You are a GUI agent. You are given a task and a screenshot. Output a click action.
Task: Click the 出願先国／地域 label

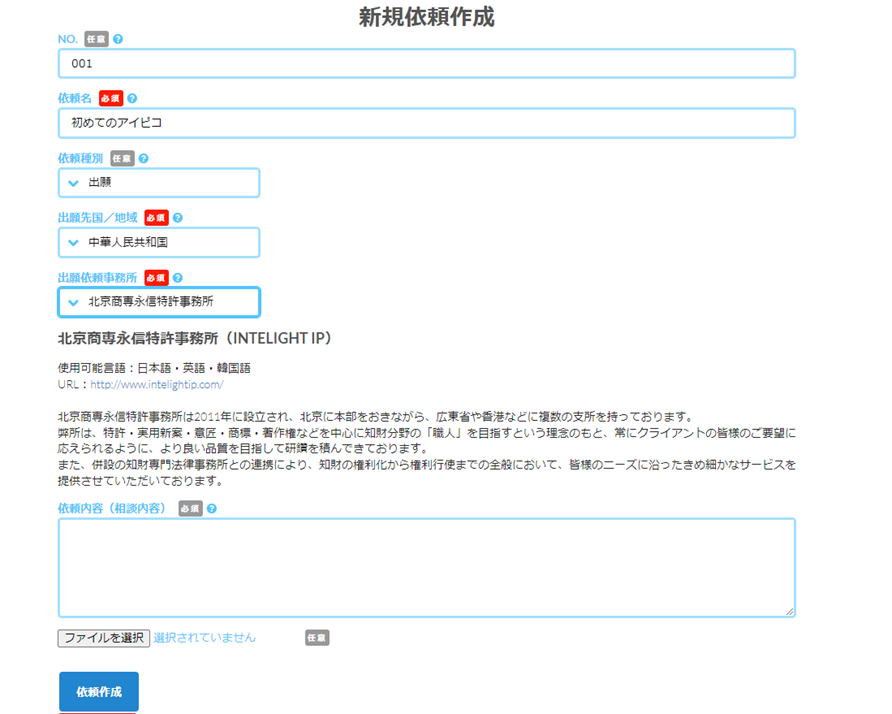coord(97,218)
